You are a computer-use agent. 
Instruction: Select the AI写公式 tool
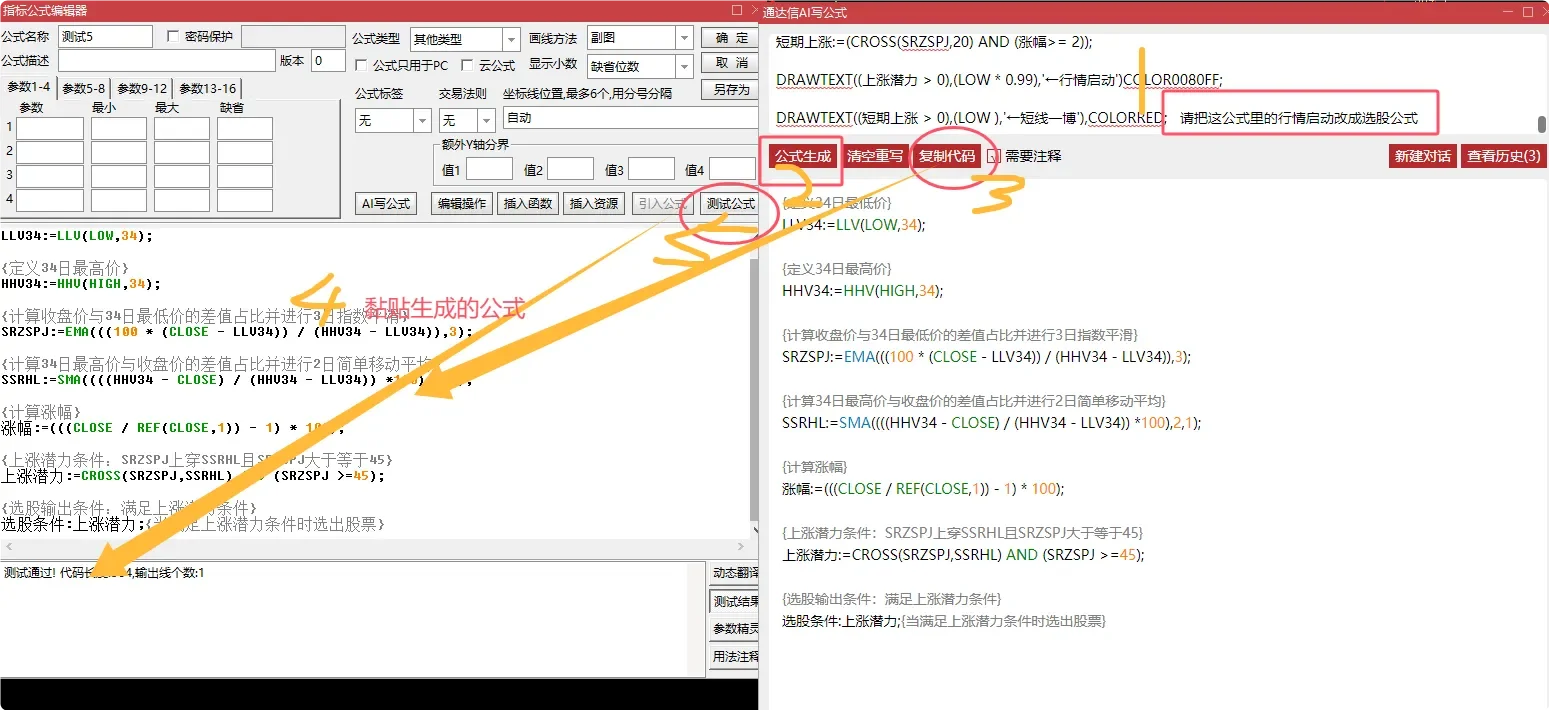(x=386, y=203)
